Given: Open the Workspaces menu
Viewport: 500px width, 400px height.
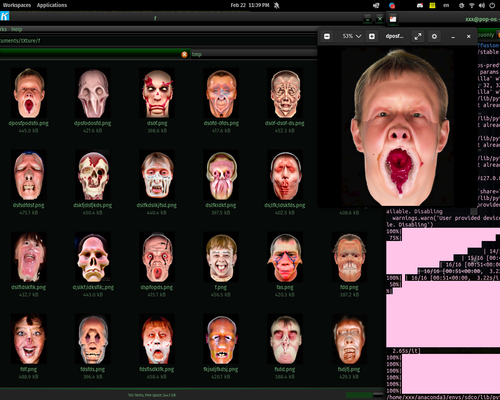Looking at the screenshot, I should (x=17, y=5).
